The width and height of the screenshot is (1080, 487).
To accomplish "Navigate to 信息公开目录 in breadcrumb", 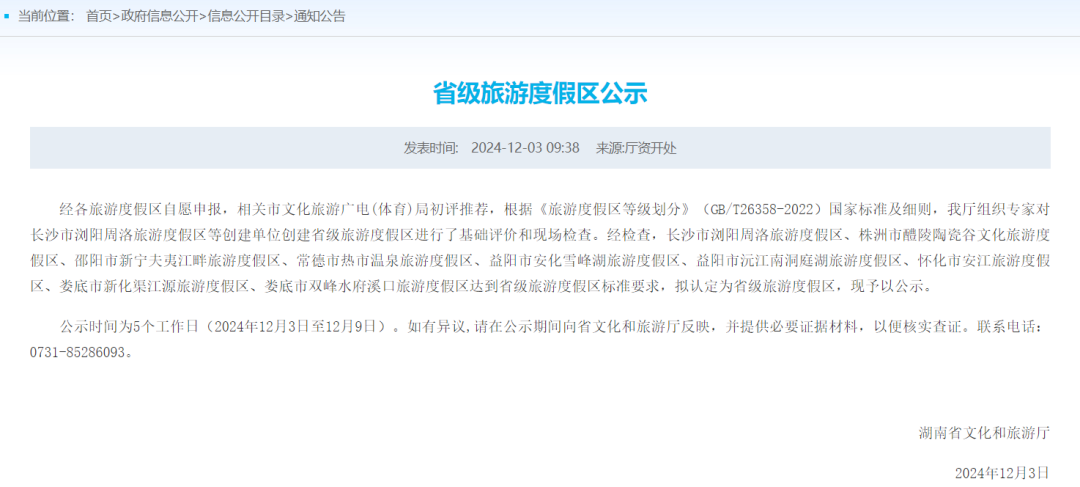I will point(247,17).
